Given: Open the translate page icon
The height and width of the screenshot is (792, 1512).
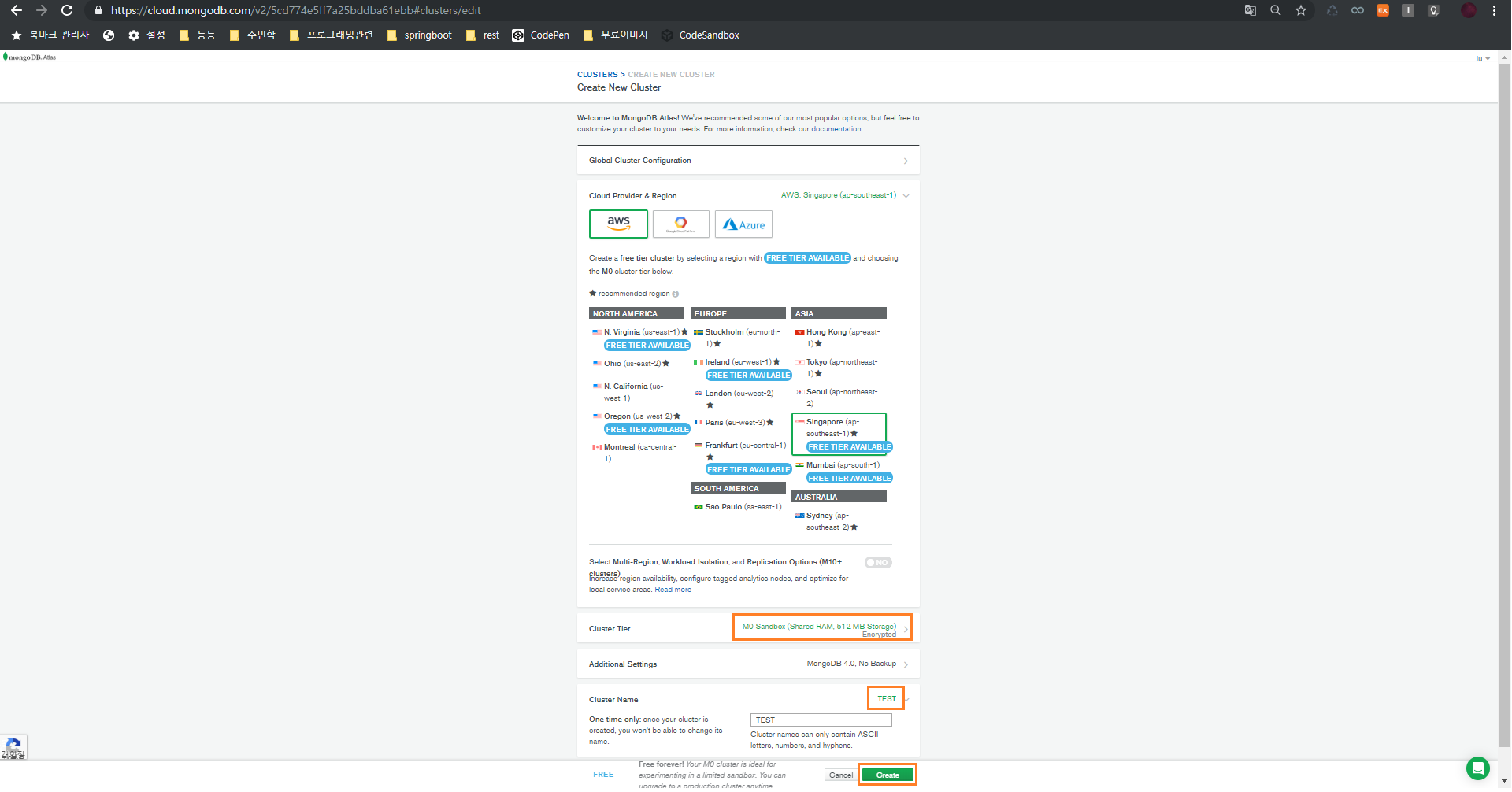Looking at the screenshot, I should pyautogui.click(x=1250, y=10).
